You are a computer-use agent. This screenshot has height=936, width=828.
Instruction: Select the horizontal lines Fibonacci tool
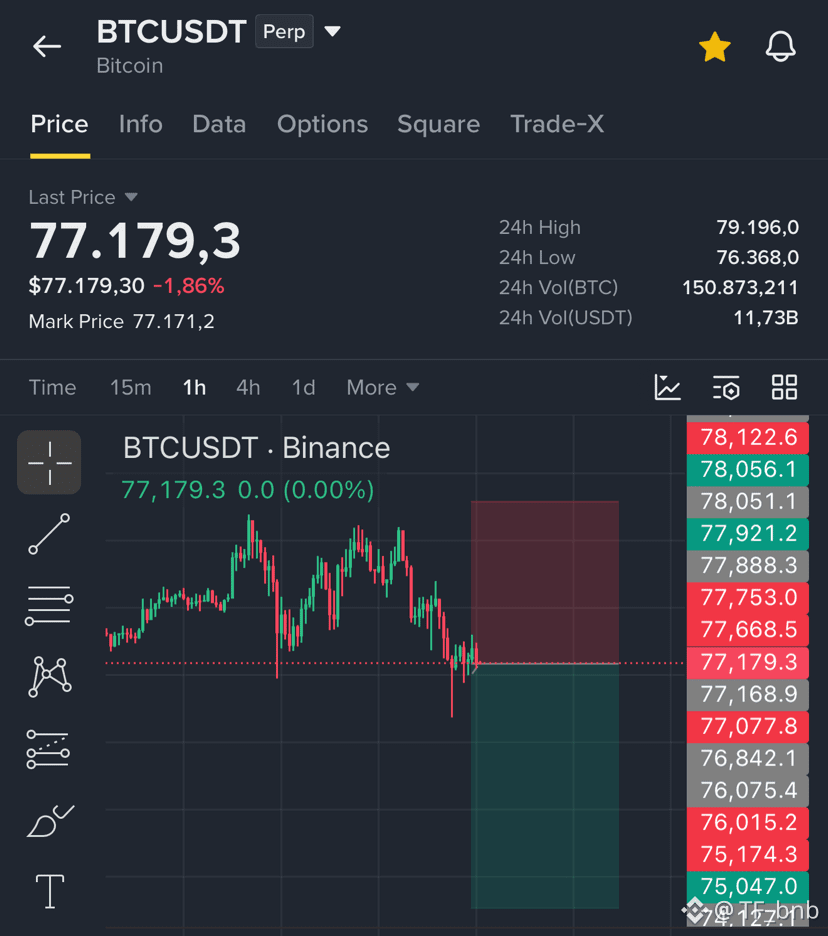(49, 605)
